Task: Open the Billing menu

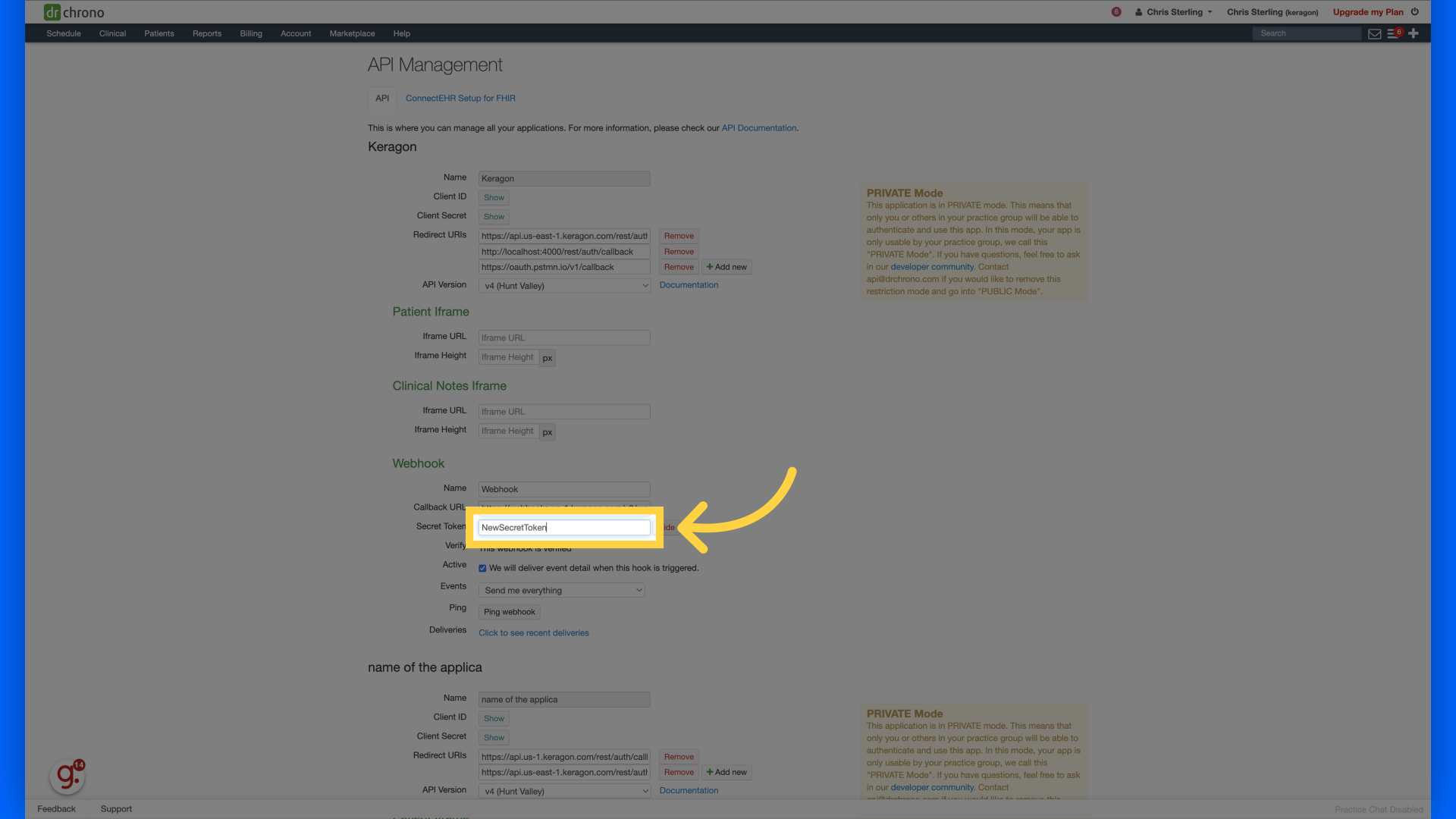Action: tap(251, 33)
